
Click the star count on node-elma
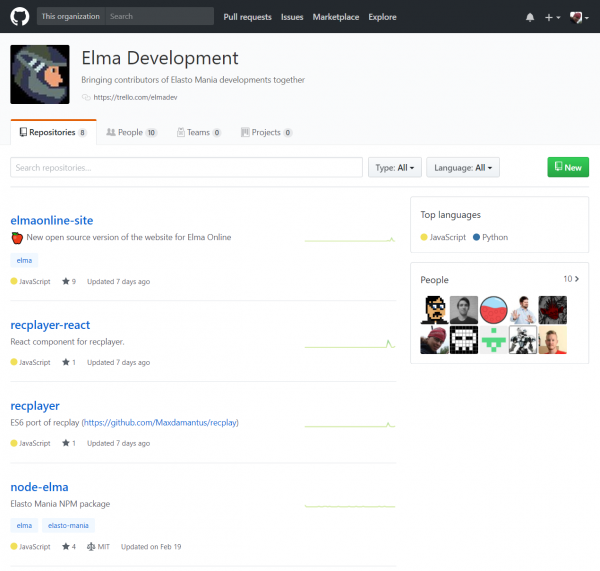[x=69, y=547]
